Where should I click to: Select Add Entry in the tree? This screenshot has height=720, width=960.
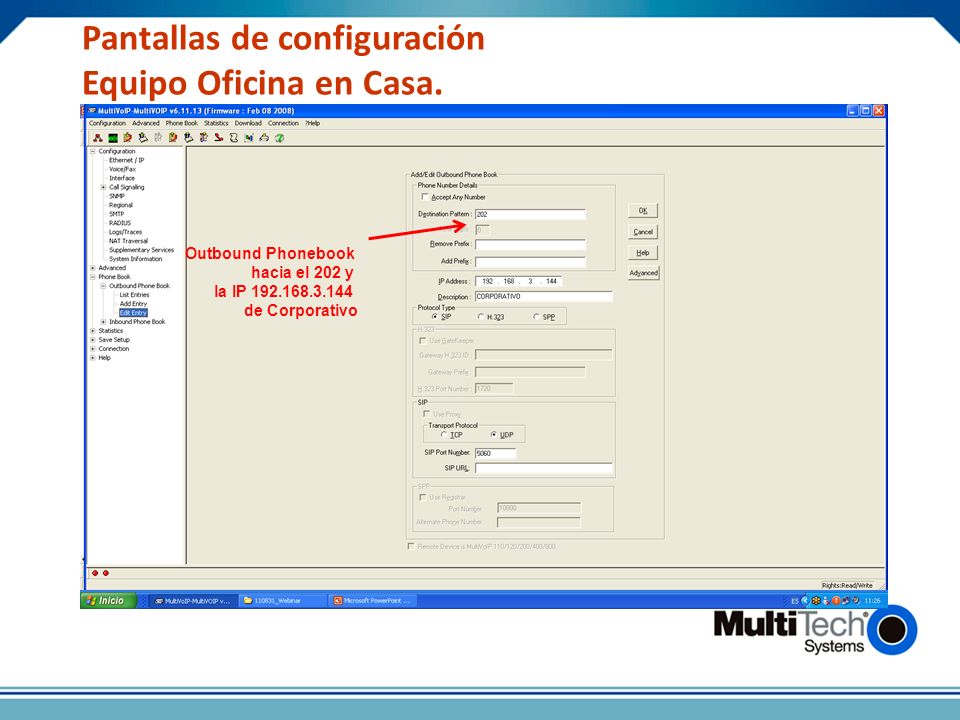point(133,304)
